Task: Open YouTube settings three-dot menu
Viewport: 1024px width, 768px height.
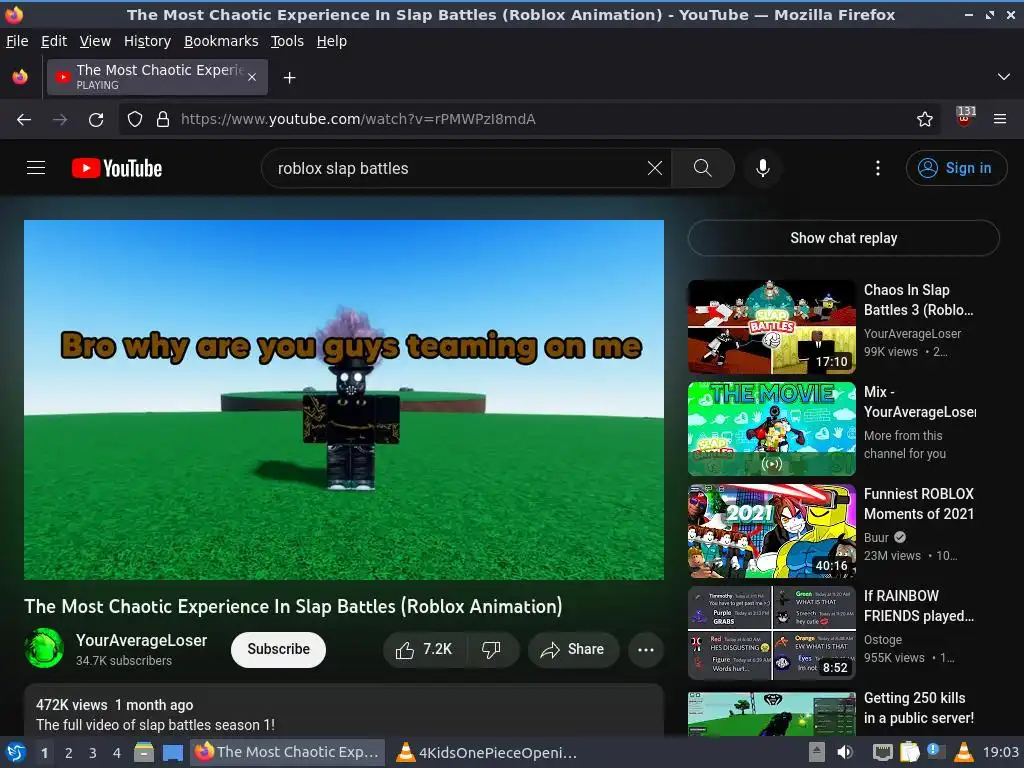Action: (x=878, y=168)
